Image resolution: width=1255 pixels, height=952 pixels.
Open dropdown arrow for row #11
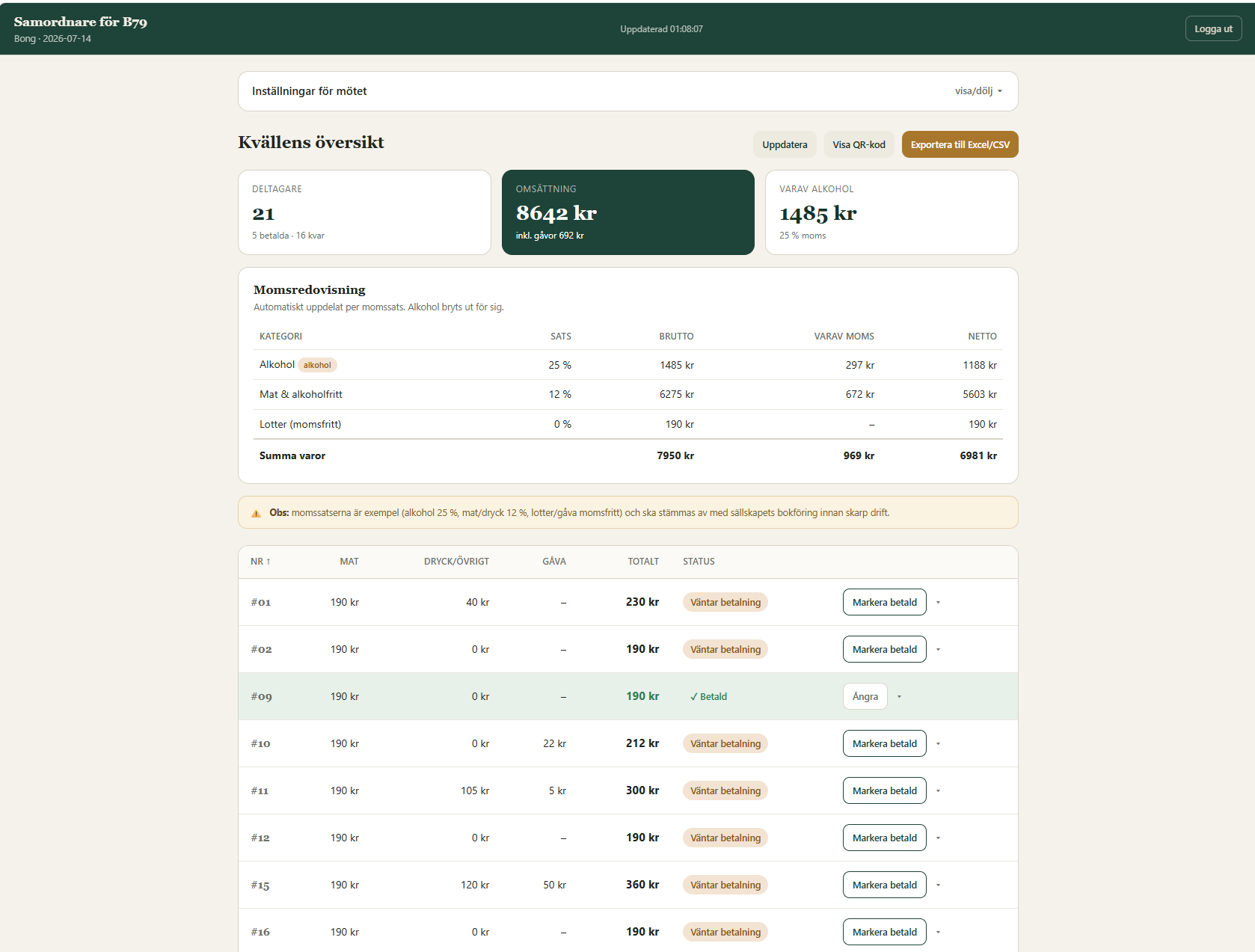(938, 790)
